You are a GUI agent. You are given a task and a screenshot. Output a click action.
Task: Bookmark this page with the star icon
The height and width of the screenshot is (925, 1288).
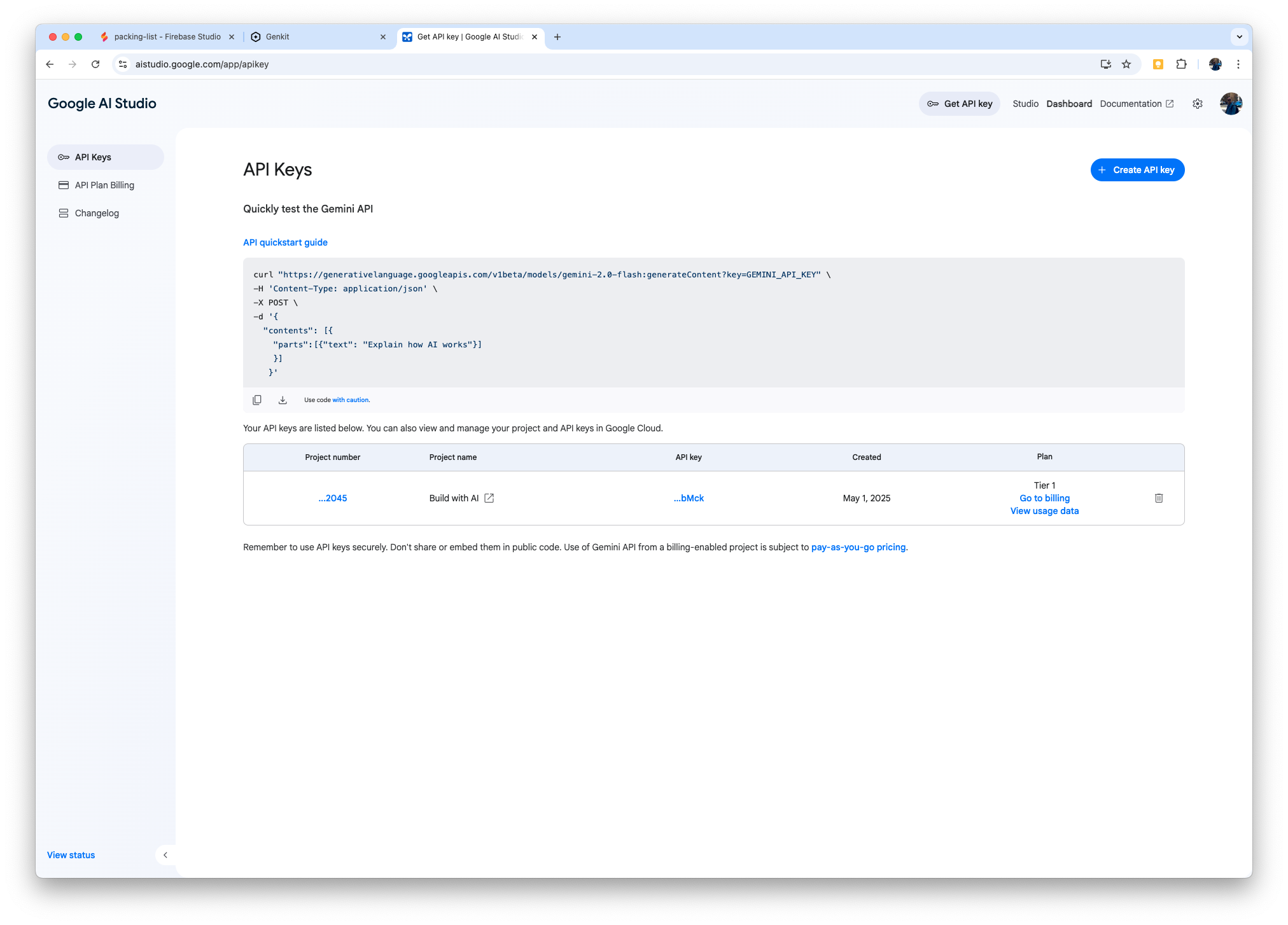tap(1126, 64)
